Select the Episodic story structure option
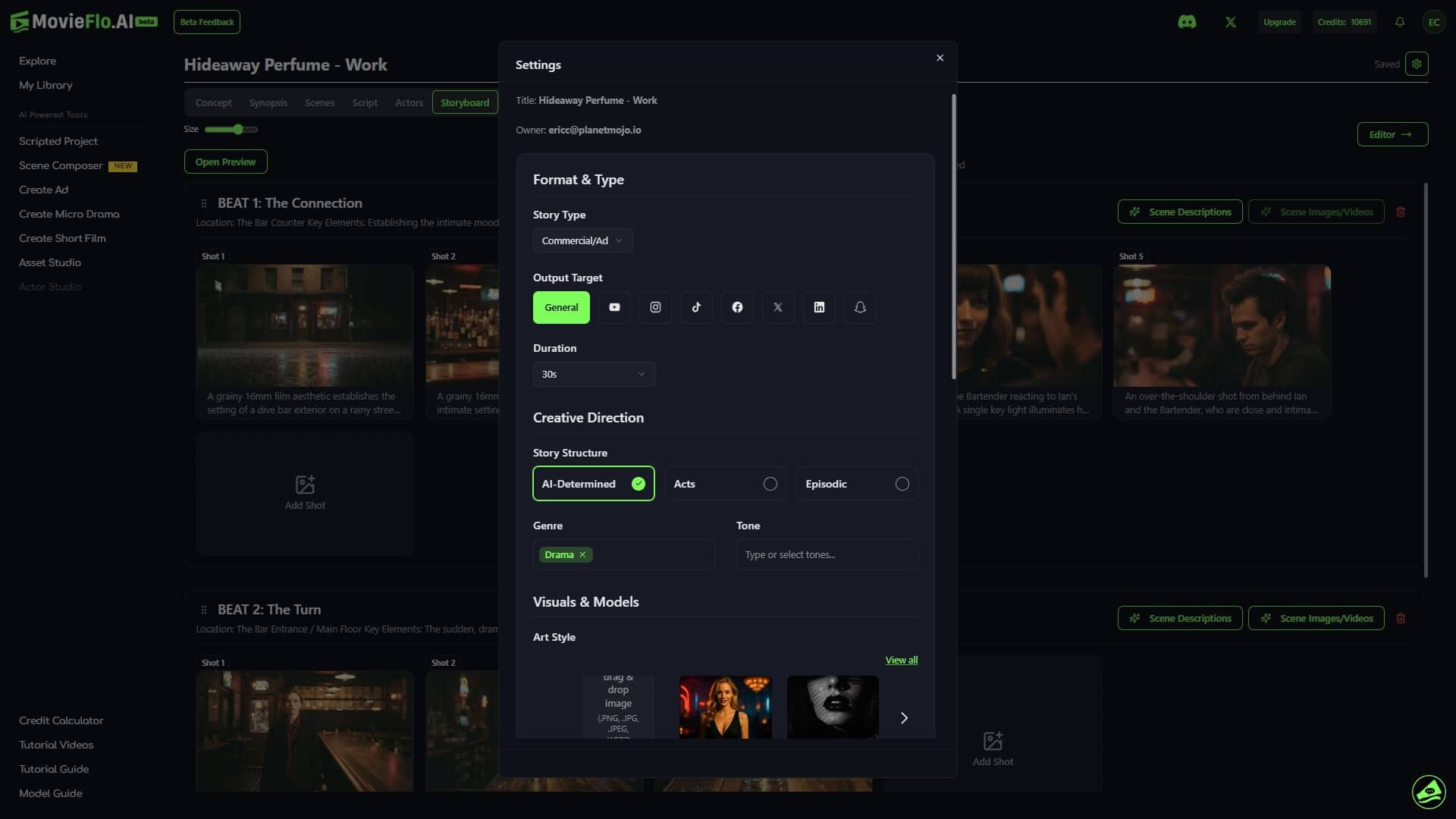1456x819 pixels. pos(857,483)
